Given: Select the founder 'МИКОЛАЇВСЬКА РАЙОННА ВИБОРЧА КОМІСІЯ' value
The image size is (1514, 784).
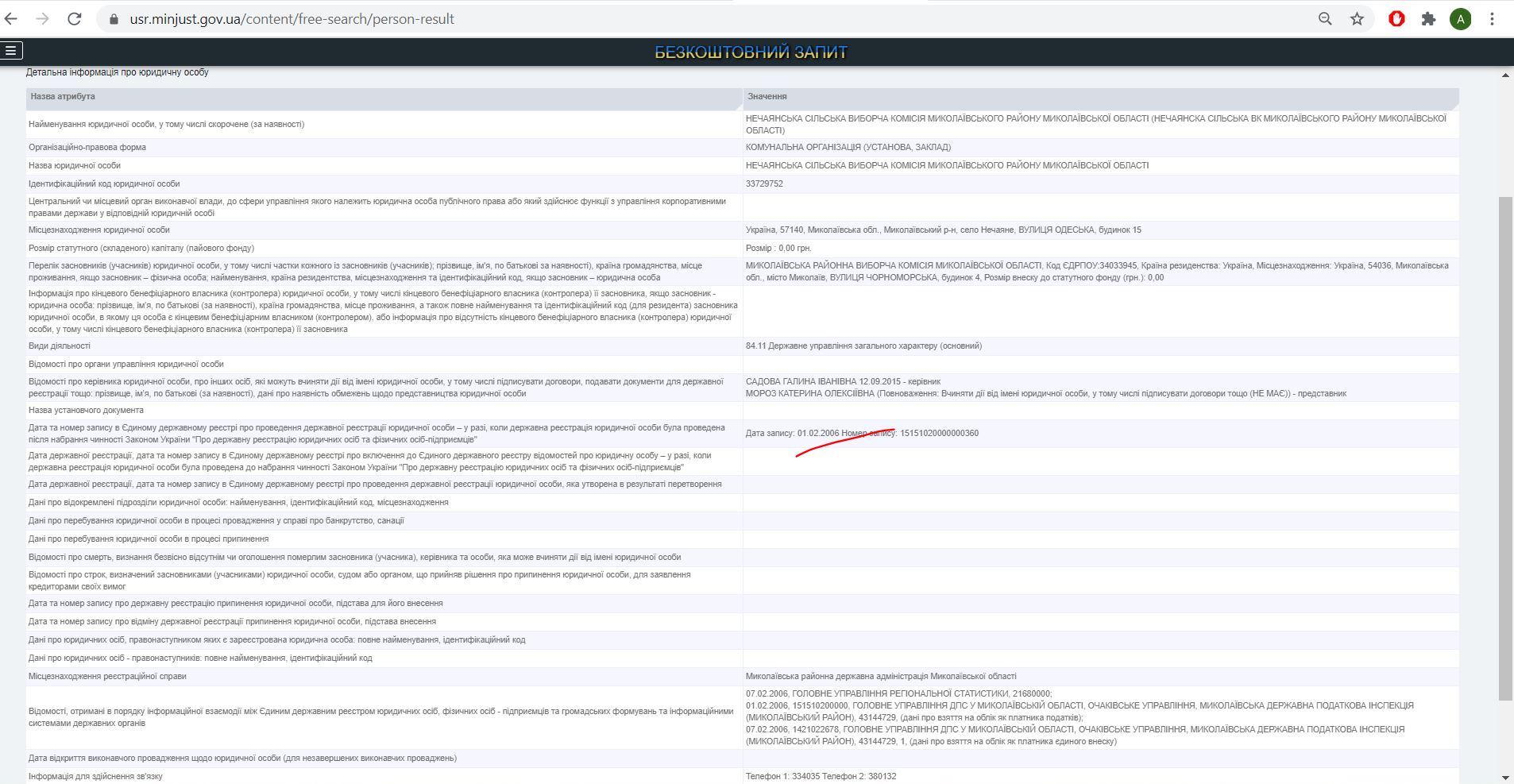Looking at the screenshot, I should (1097, 271).
